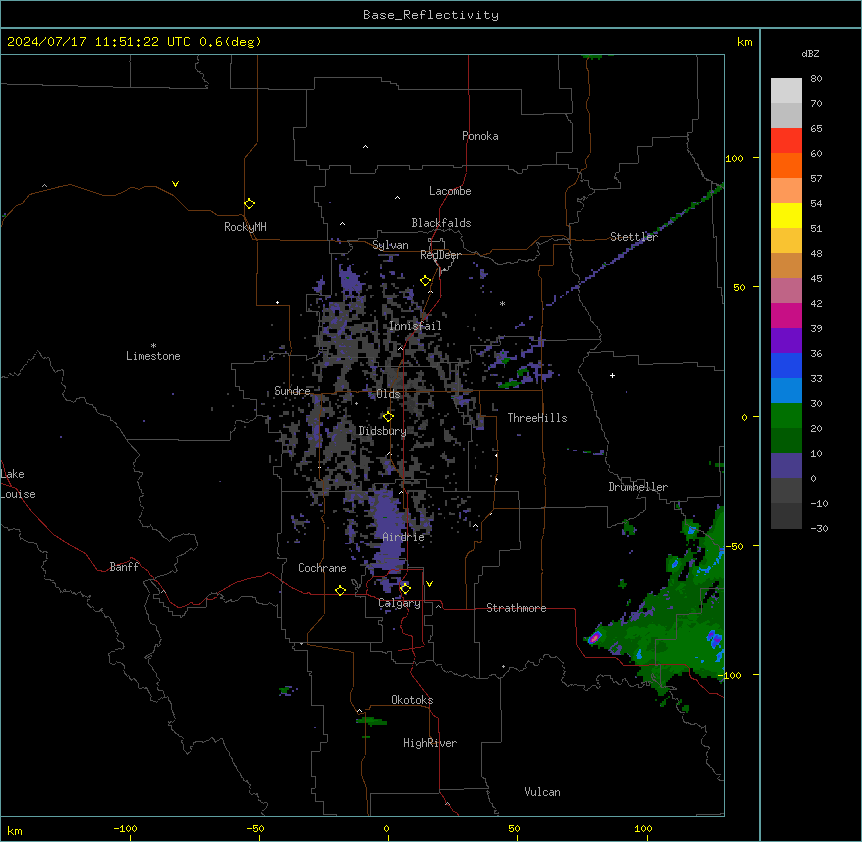The image size is (862, 842).
Task: Click the Limestone label
Action: pos(153,356)
